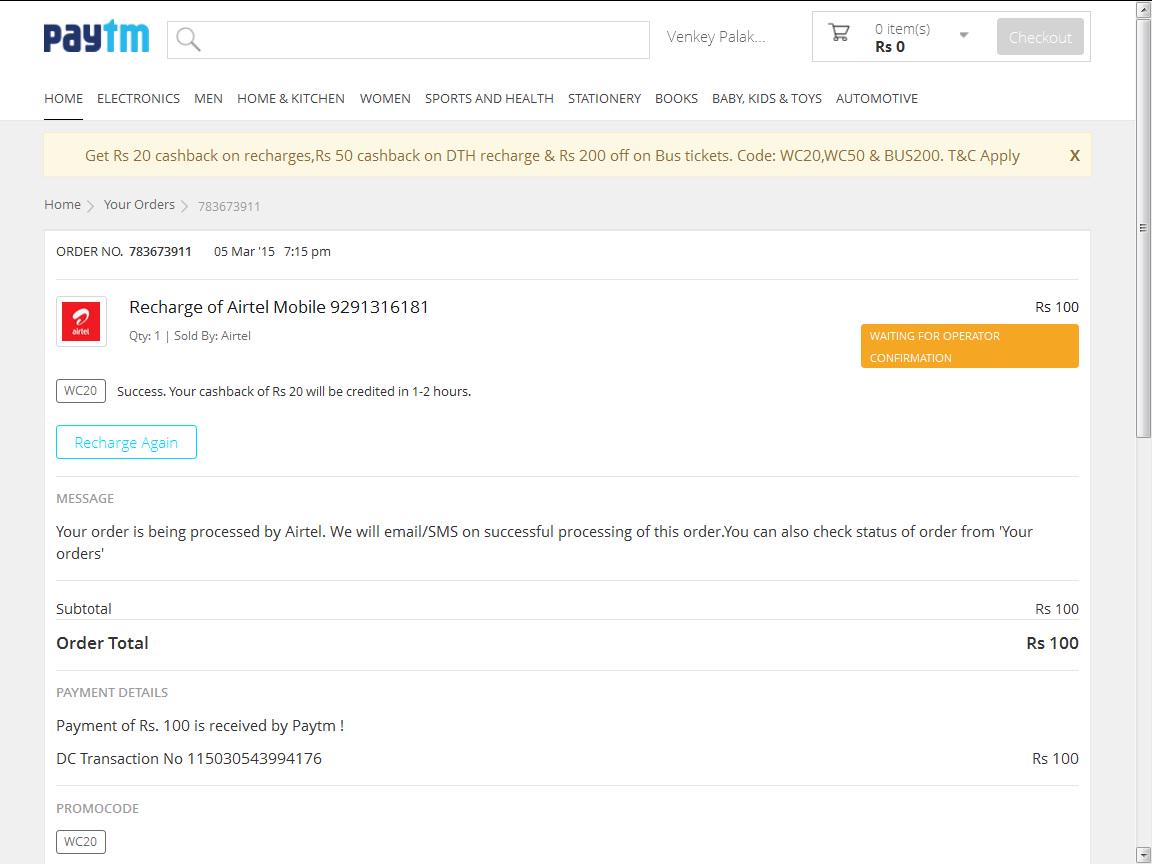The image size is (1152, 864).
Task: Click the scrollbar down arrow
Action: (x=1143, y=855)
